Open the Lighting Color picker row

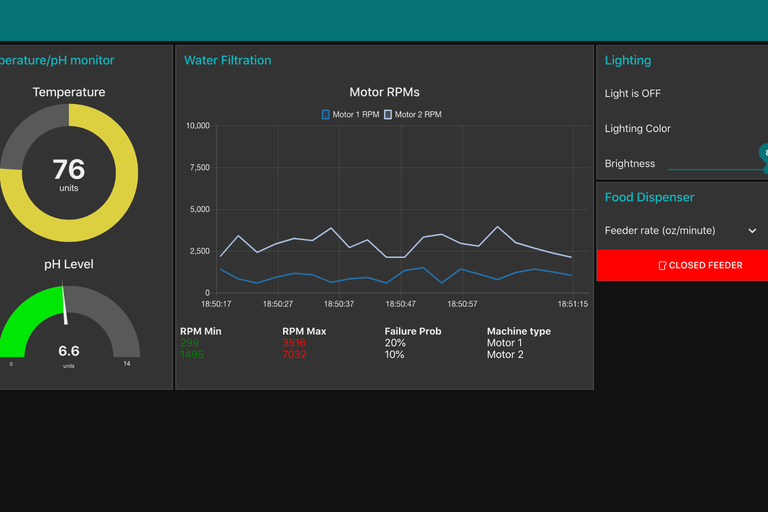point(638,129)
